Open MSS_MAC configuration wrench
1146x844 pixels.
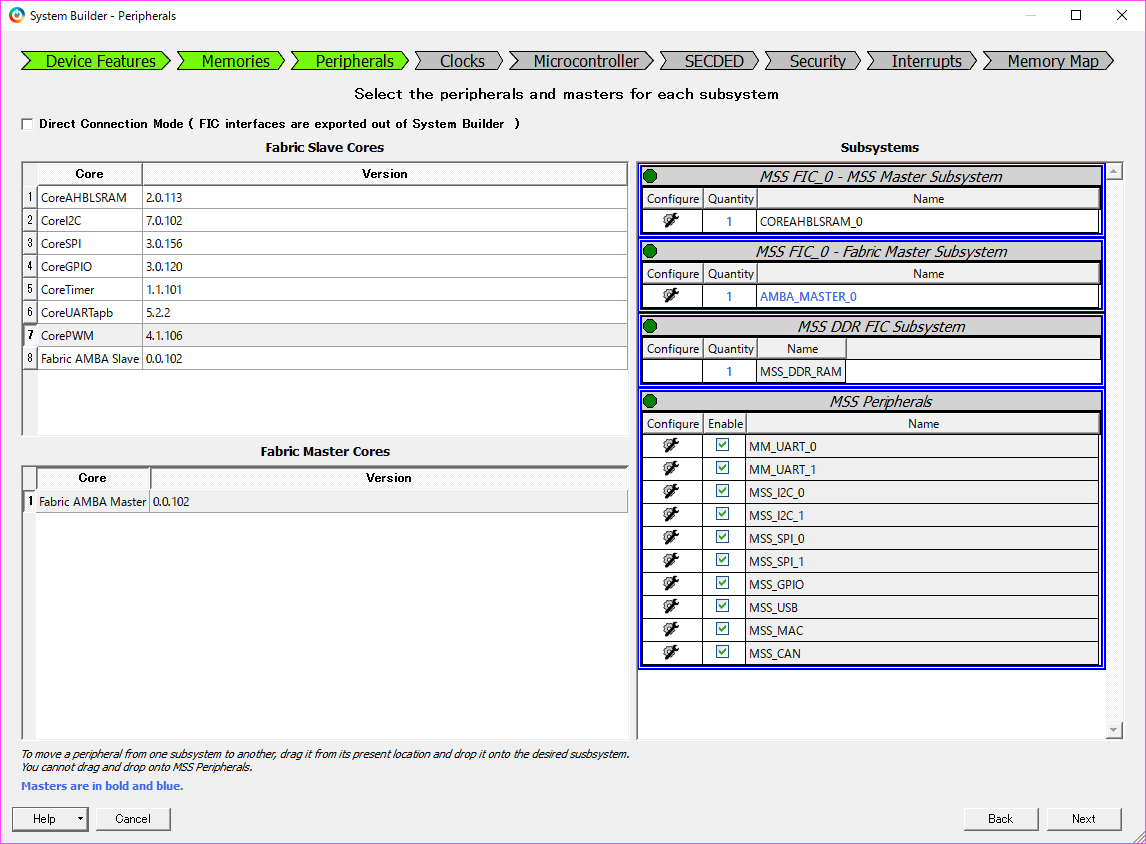pyautogui.click(x=671, y=629)
